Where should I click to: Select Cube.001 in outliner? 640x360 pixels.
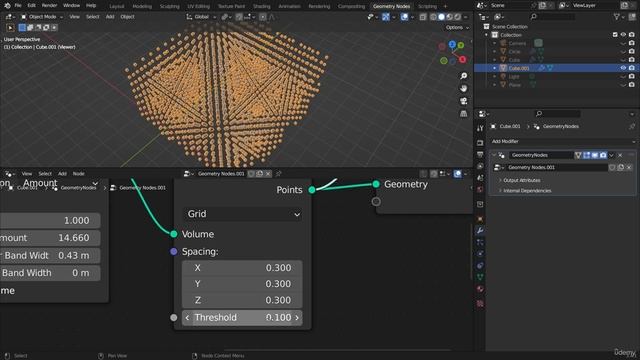tap(518, 68)
